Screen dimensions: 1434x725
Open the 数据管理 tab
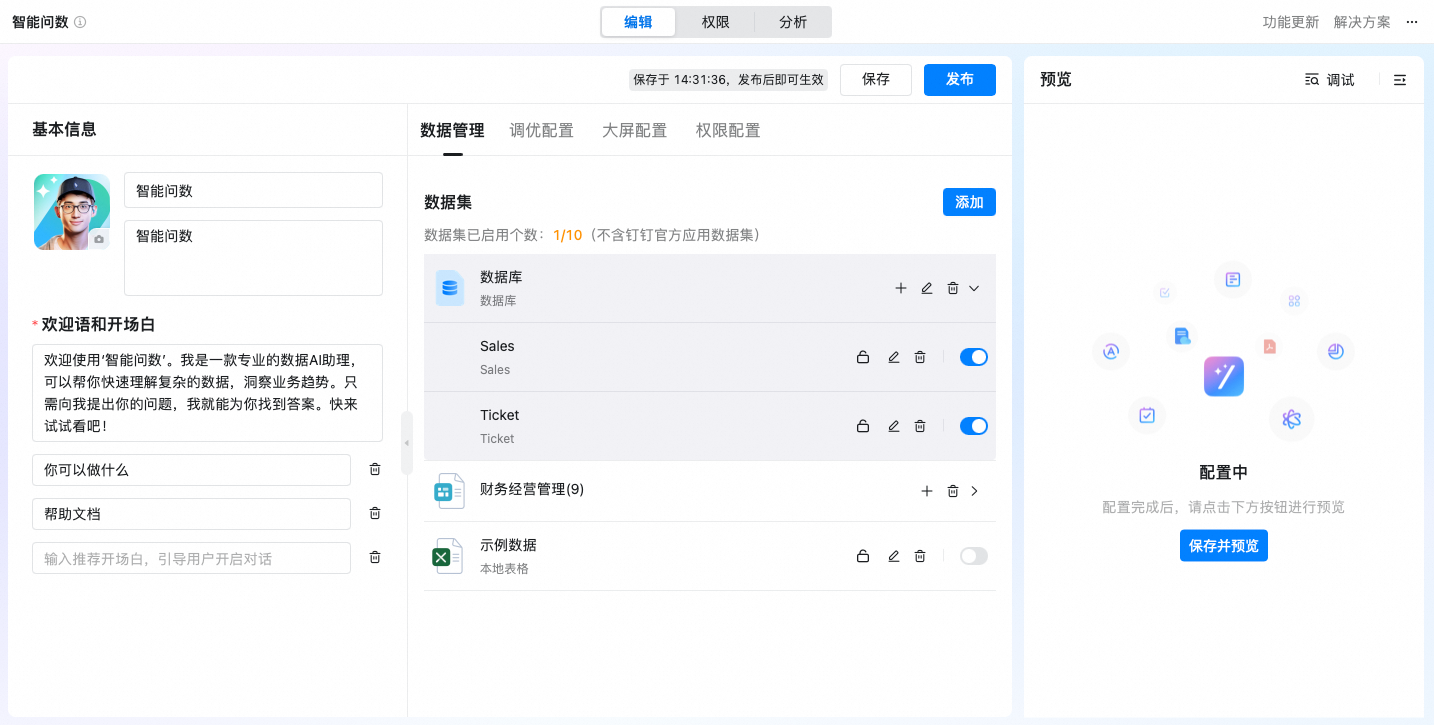click(452, 130)
